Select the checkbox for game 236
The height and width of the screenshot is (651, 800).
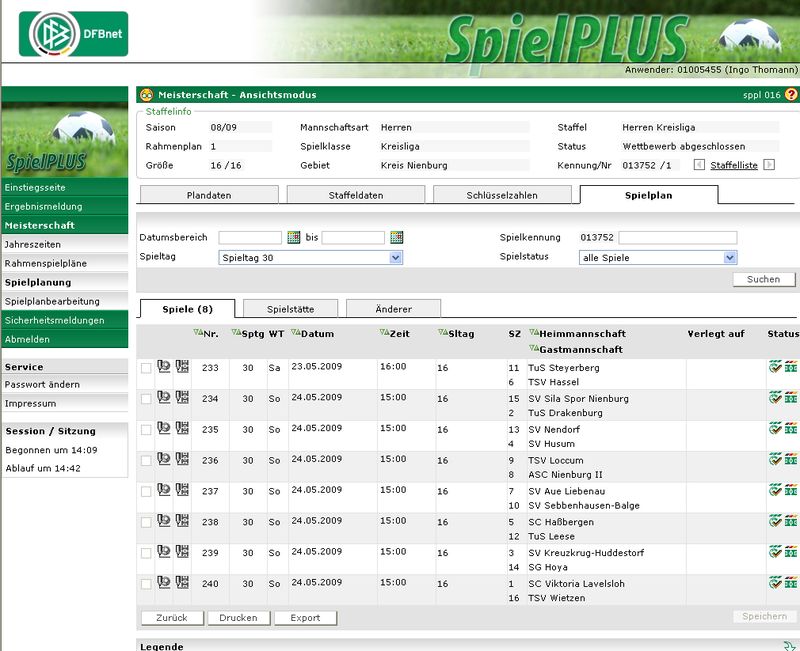pyautogui.click(x=146, y=460)
